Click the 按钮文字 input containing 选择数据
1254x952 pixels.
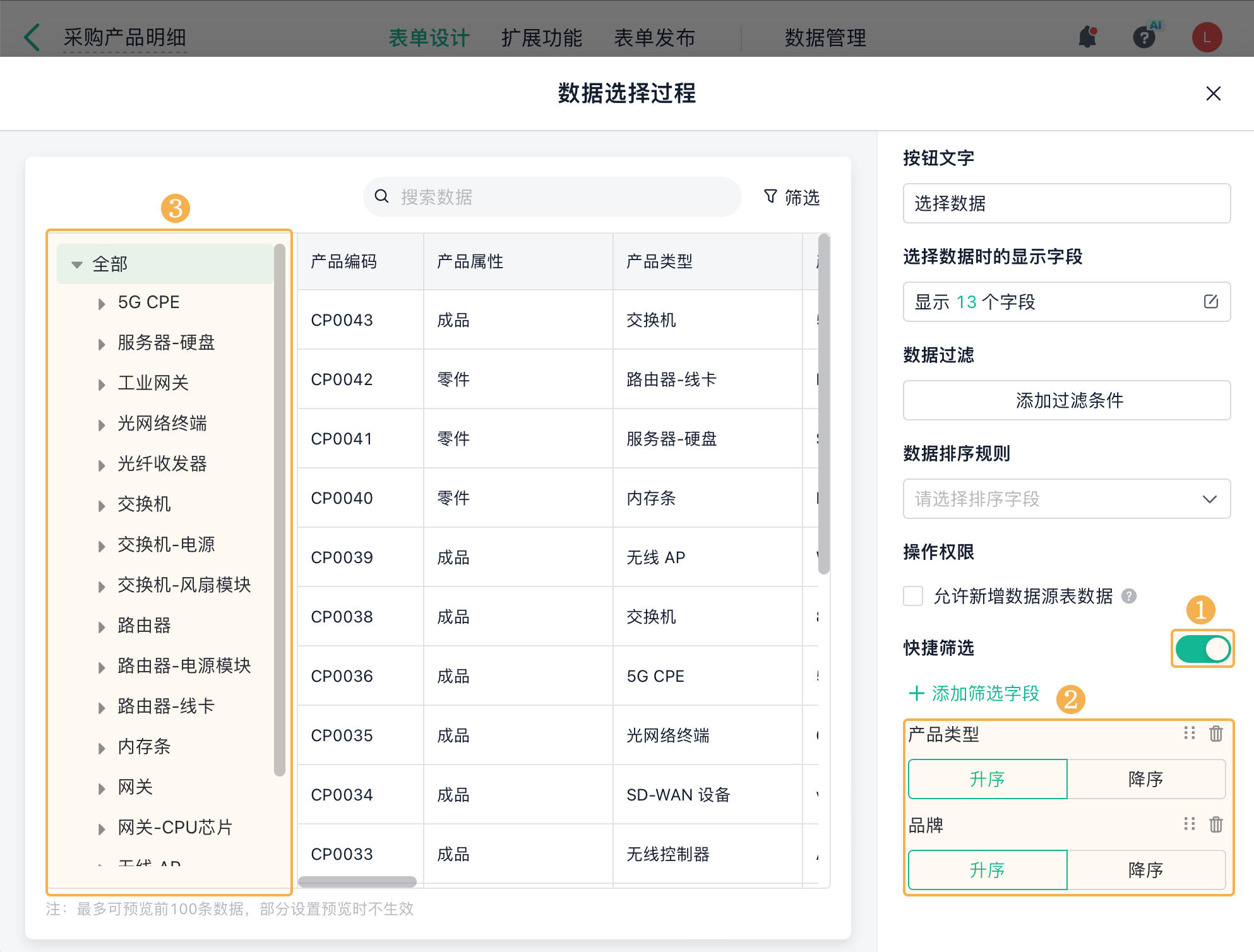1066,203
